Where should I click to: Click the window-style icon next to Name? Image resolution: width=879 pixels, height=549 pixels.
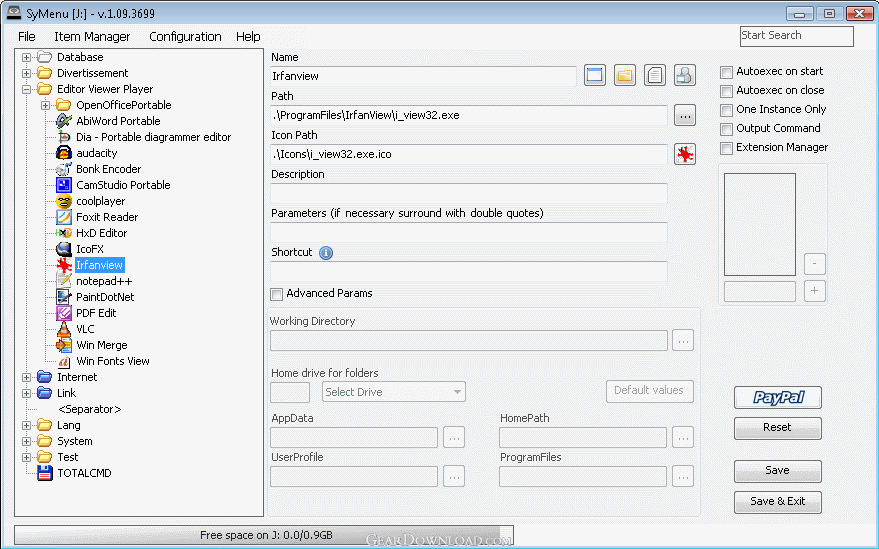[x=595, y=75]
